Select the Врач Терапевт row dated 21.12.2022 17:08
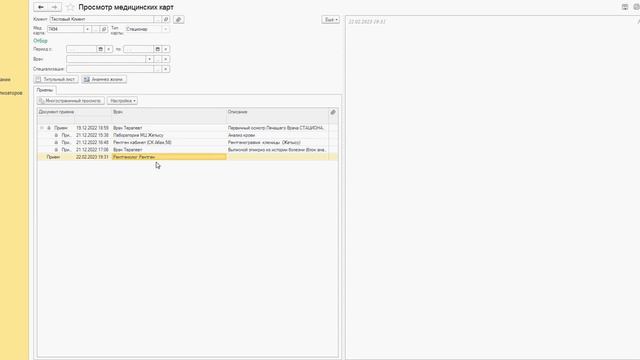Viewport: 640px width, 360px height. [187, 150]
